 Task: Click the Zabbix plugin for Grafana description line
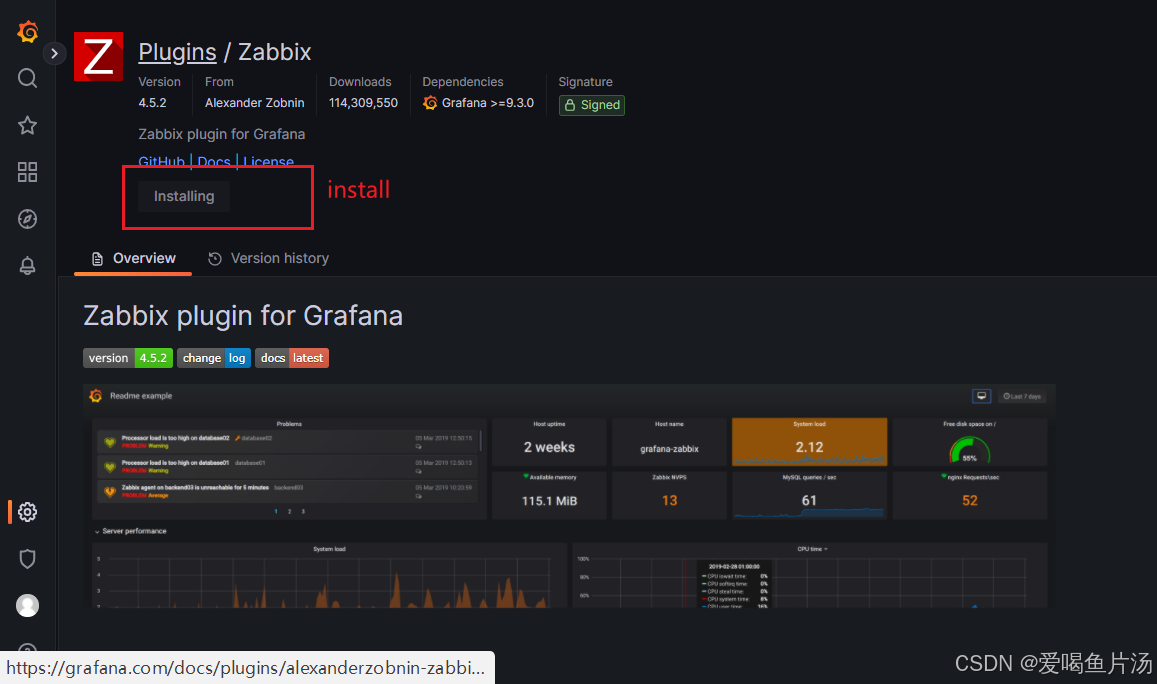(x=221, y=134)
